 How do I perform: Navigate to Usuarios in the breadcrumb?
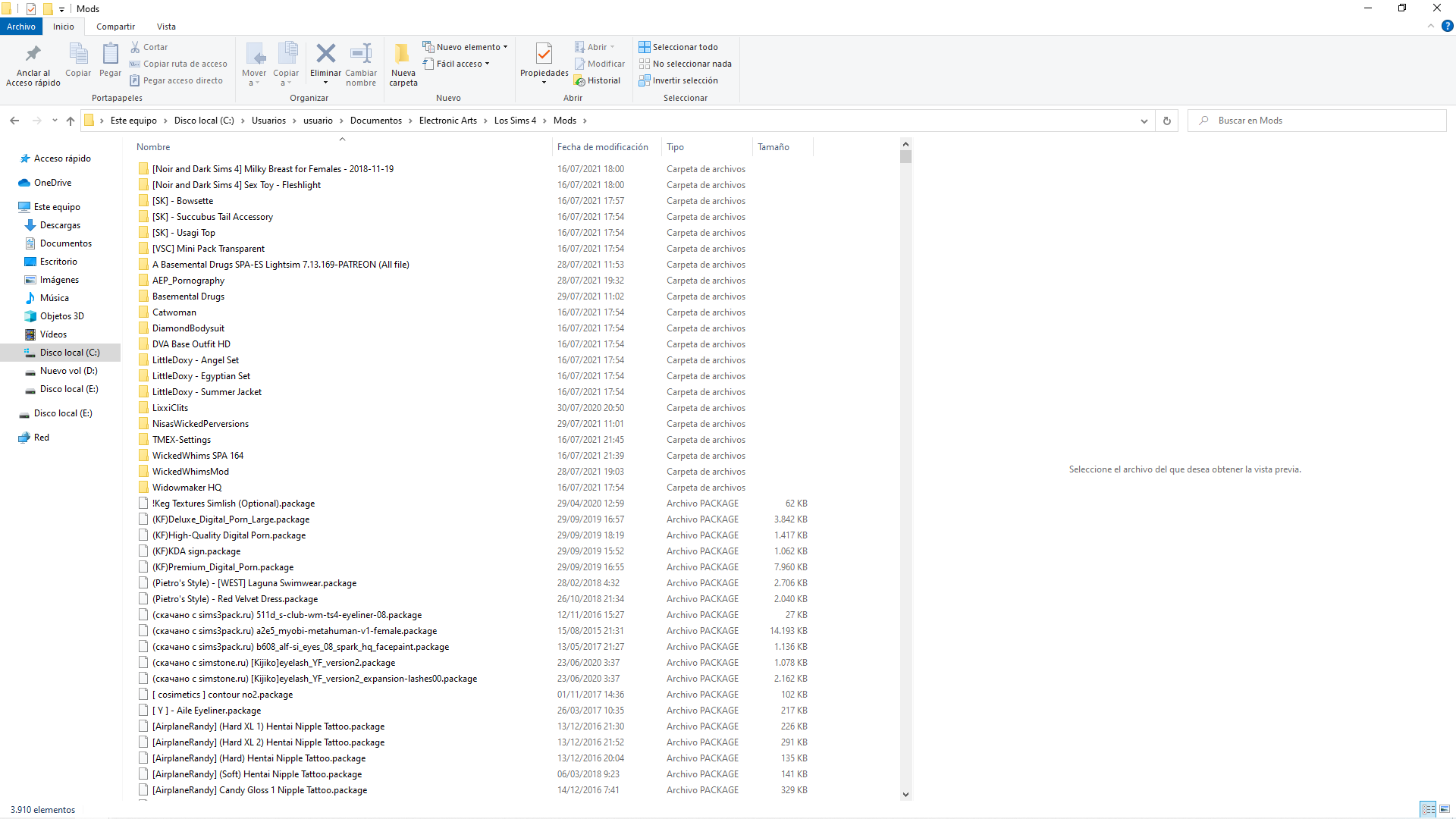pyautogui.click(x=268, y=121)
